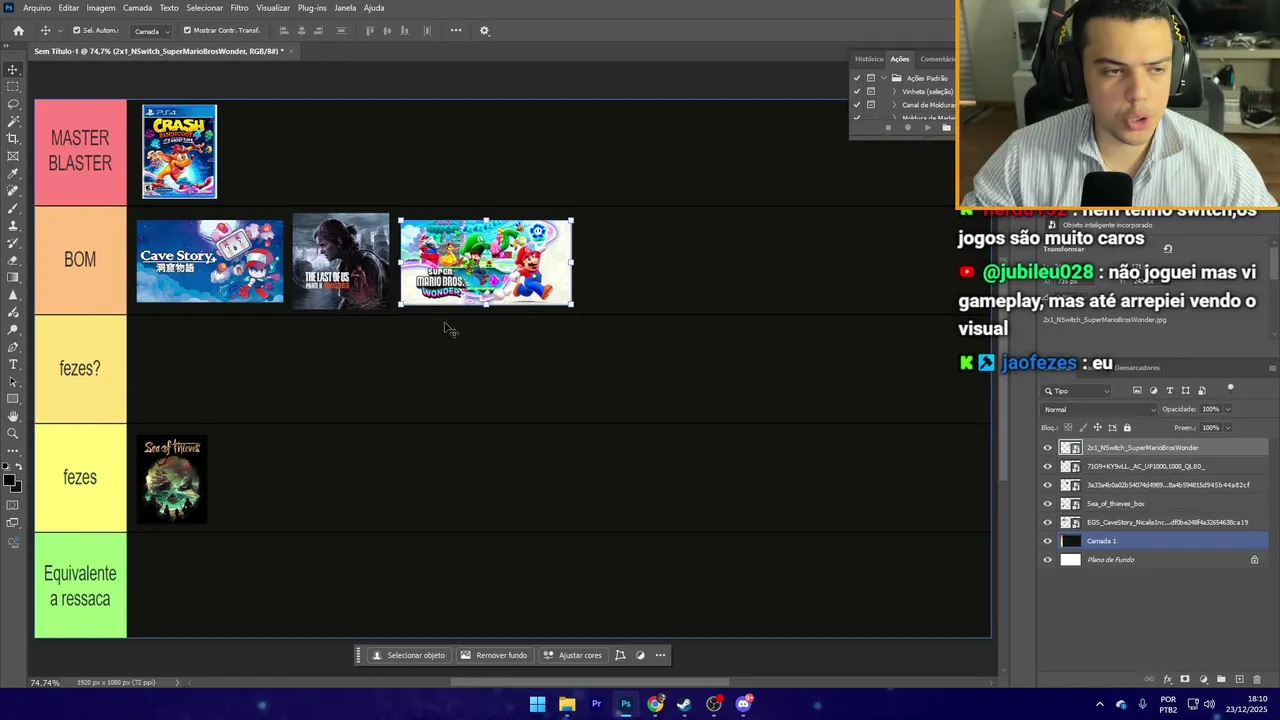The height and width of the screenshot is (720, 1280).
Task: Open the Normal blend mode dropdown
Action: point(1099,409)
